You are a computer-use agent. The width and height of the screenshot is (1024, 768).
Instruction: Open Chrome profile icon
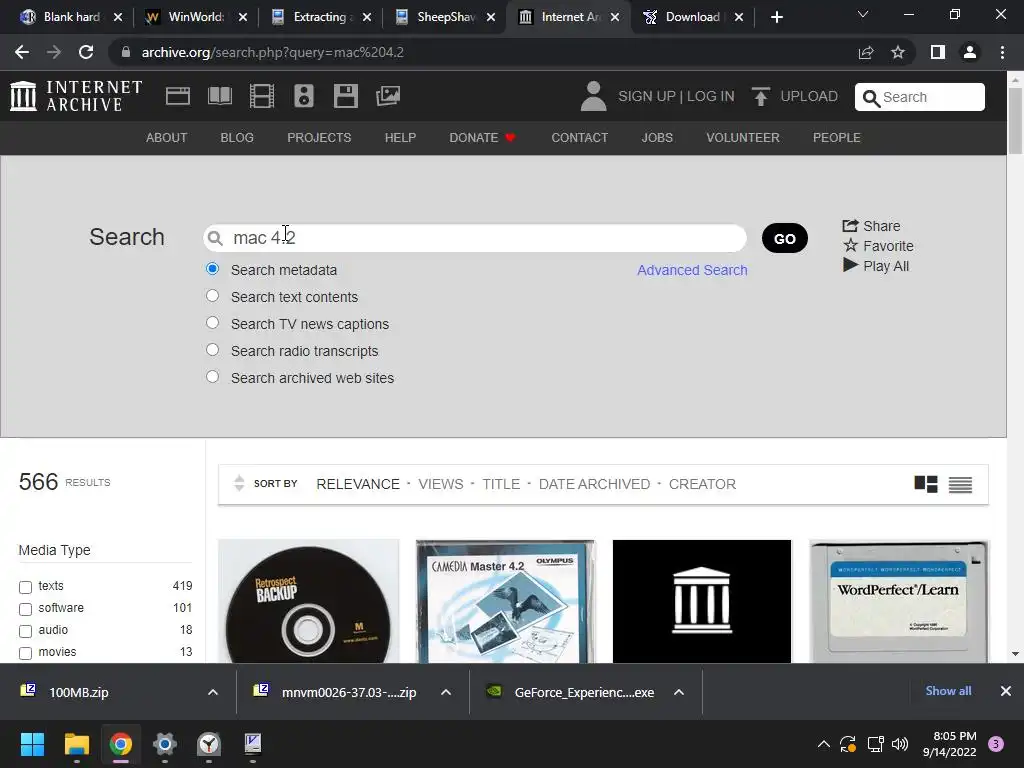click(x=970, y=52)
